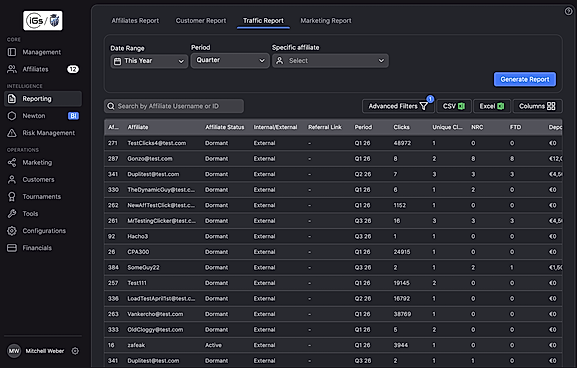
Task: Open user settings gear beside Mitchell Weber
Action: pos(75,351)
